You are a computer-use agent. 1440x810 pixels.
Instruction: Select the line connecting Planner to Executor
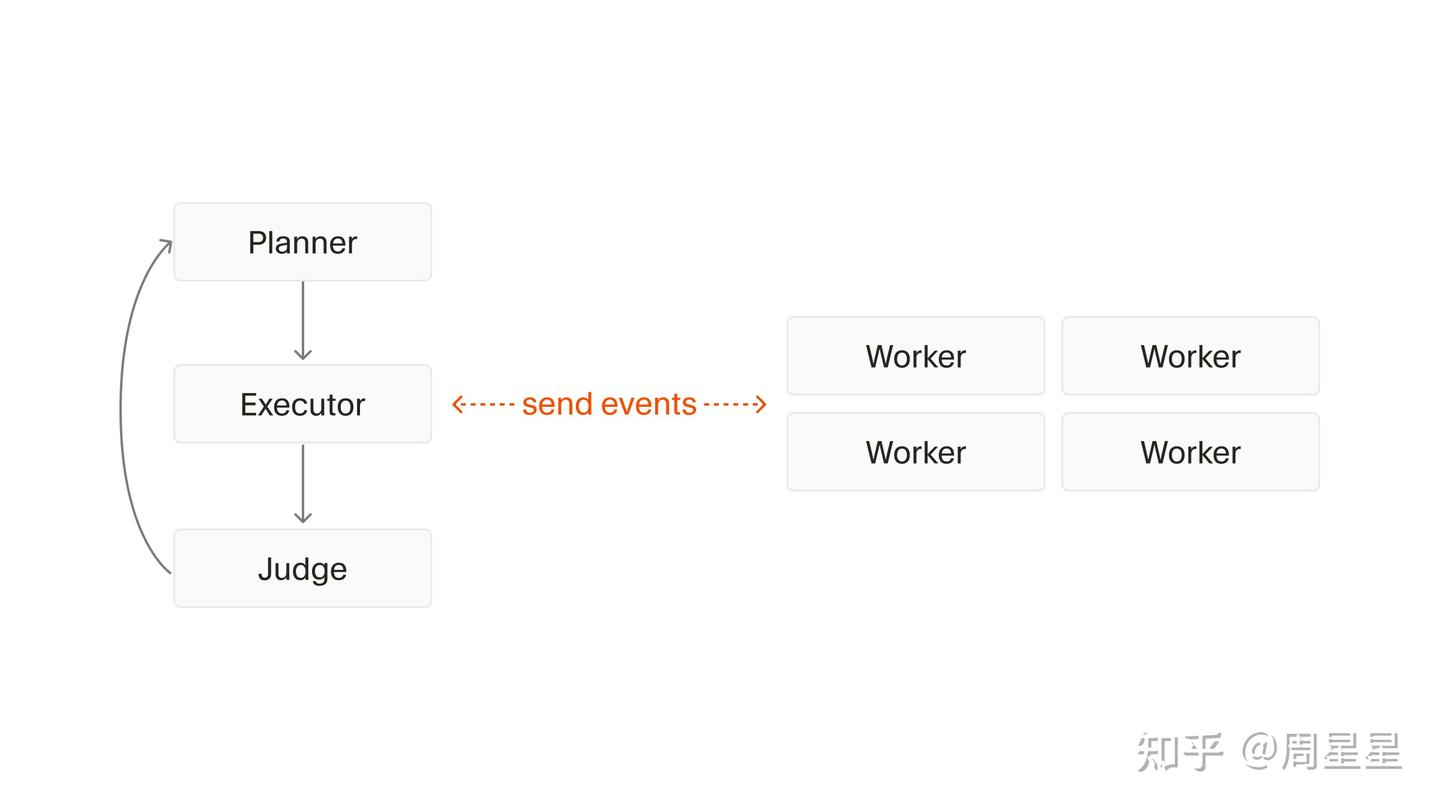click(303, 320)
